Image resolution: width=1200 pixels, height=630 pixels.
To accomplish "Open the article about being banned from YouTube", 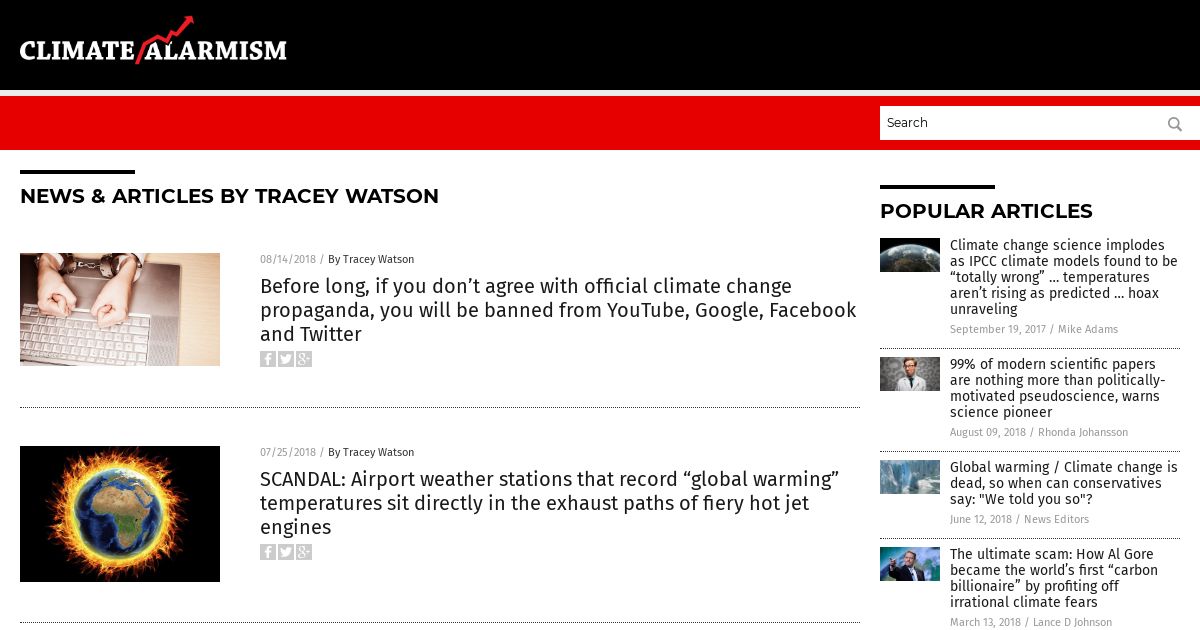I will coord(558,310).
